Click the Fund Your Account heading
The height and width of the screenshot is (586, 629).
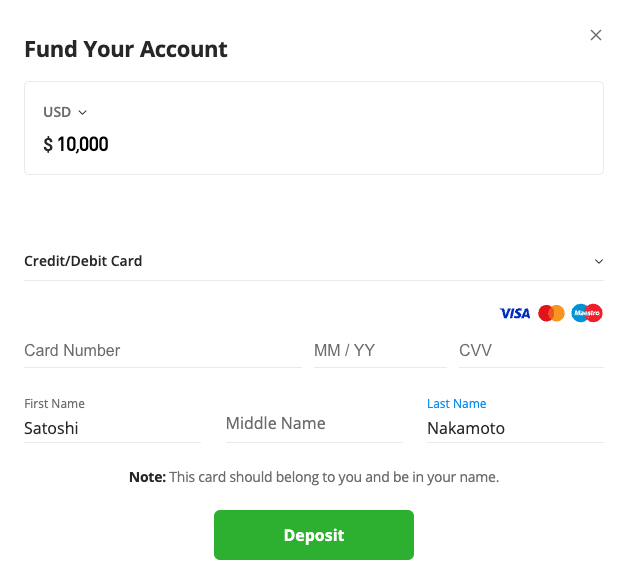[126, 49]
